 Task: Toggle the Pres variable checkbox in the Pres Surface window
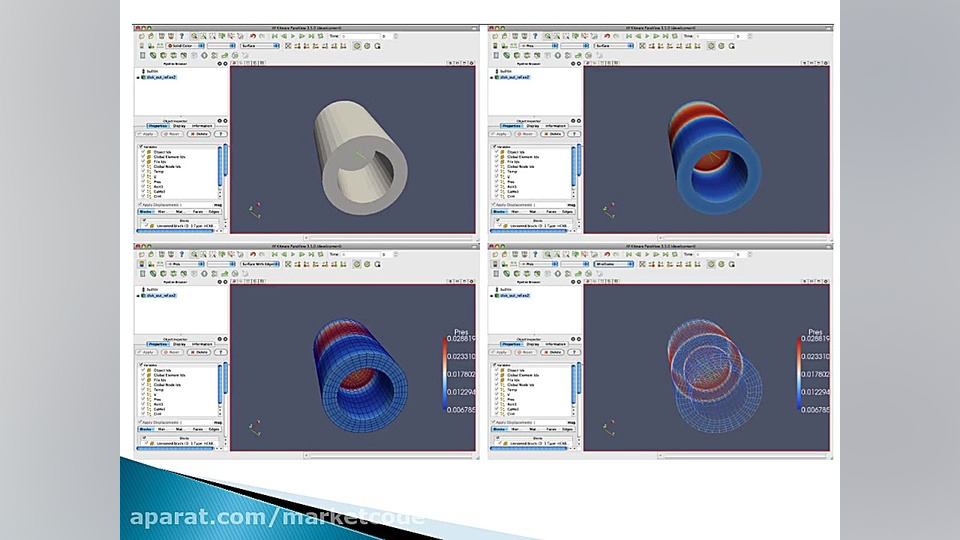[497, 182]
